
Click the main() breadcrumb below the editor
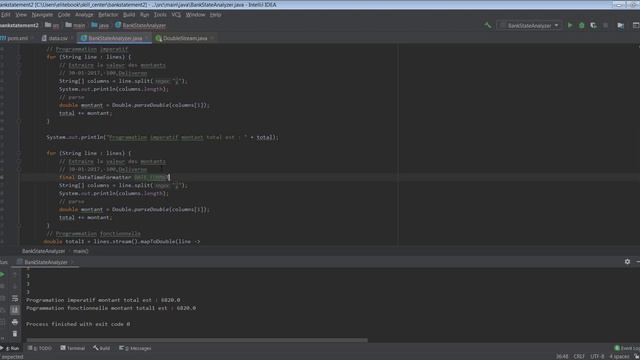(x=81, y=251)
